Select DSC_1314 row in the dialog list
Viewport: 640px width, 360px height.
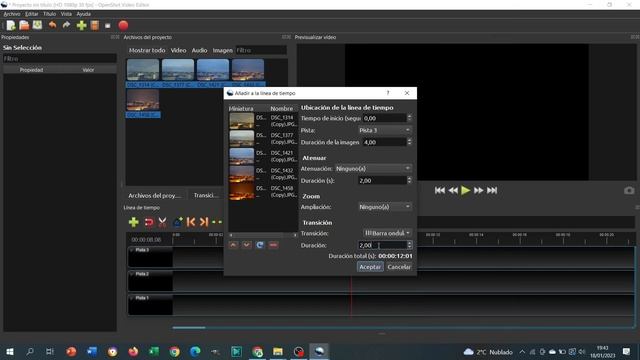[x=263, y=121]
